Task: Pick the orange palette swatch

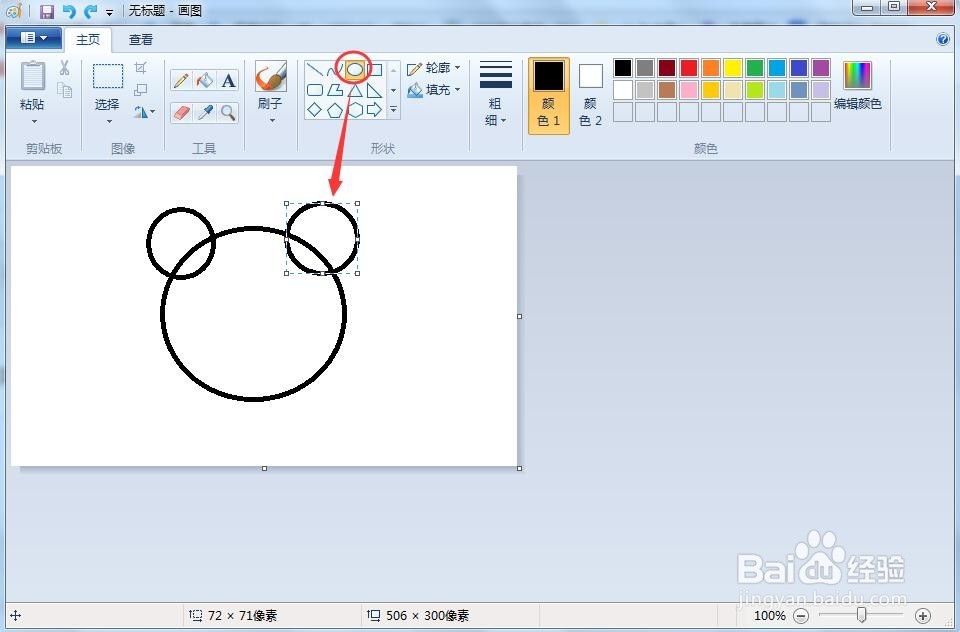Action: click(x=711, y=68)
